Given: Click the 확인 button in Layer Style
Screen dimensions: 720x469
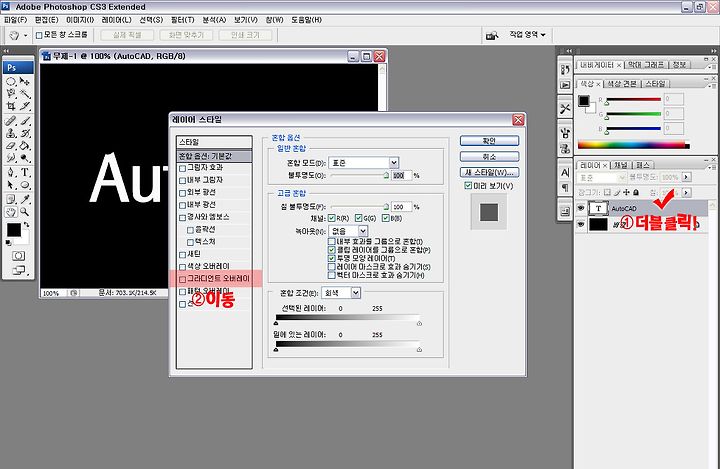Looking at the screenshot, I should pyautogui.click(x=489, y=141).
